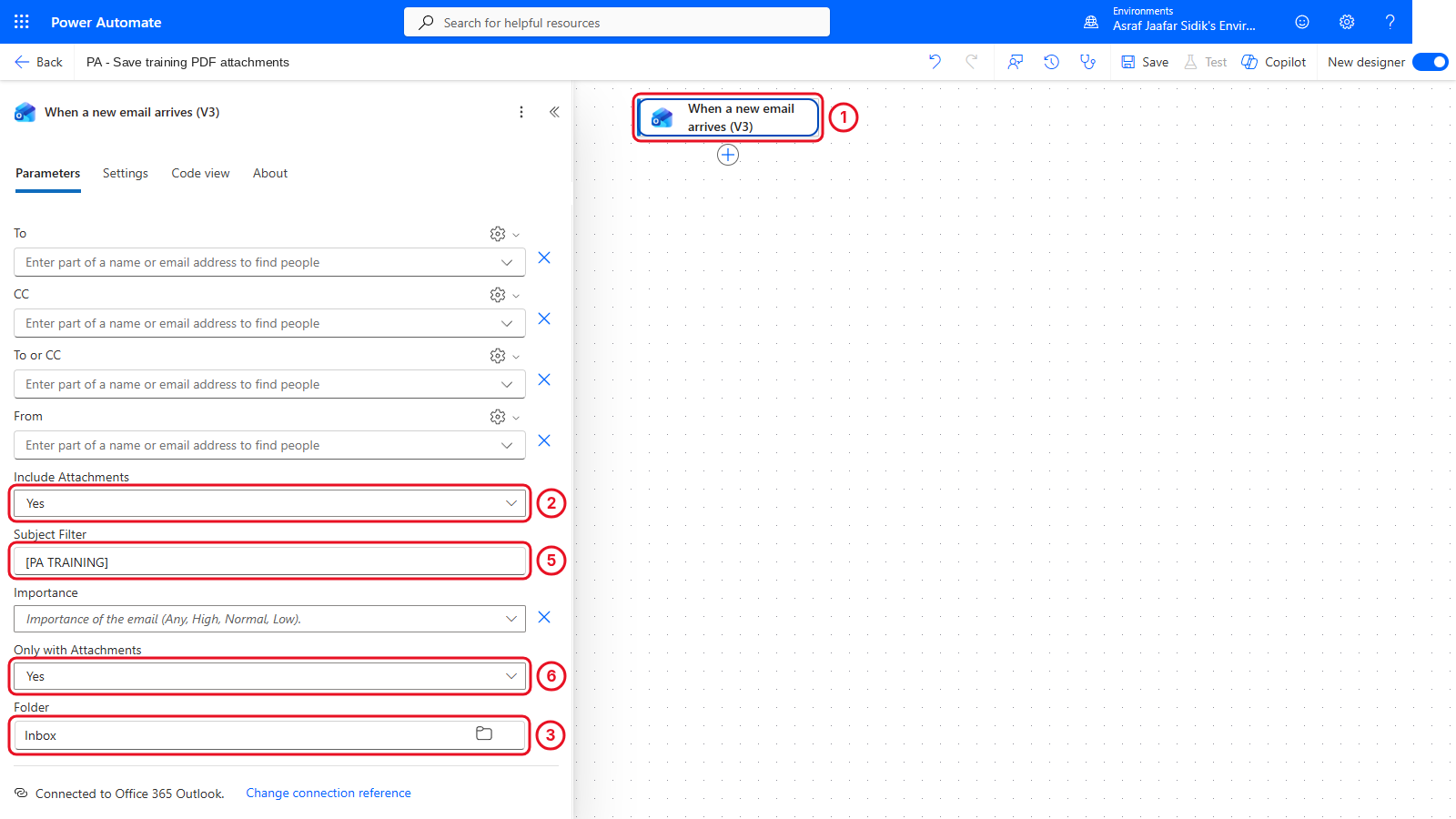This screenshot has height=819, width=1456.
Task: Click the Power Automate brand name
Action: pos(106,22)
